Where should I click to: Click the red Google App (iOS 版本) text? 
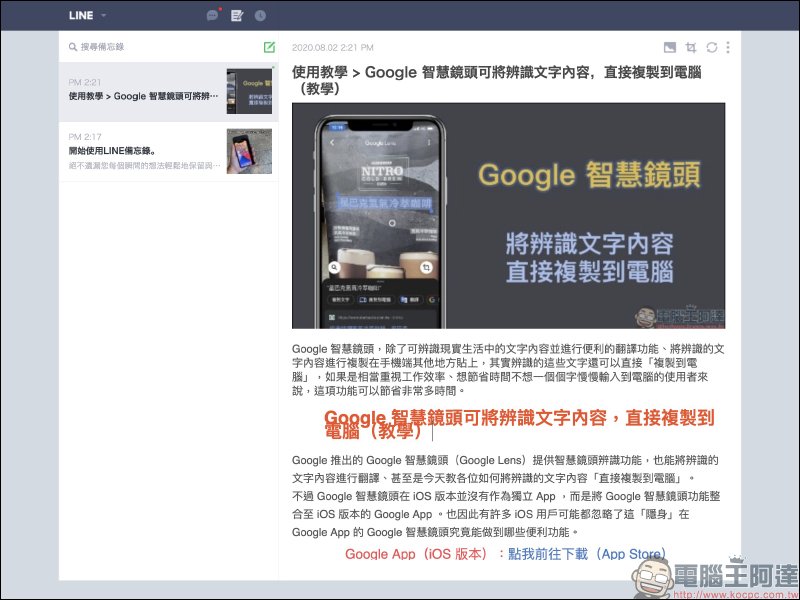[416, 554]
